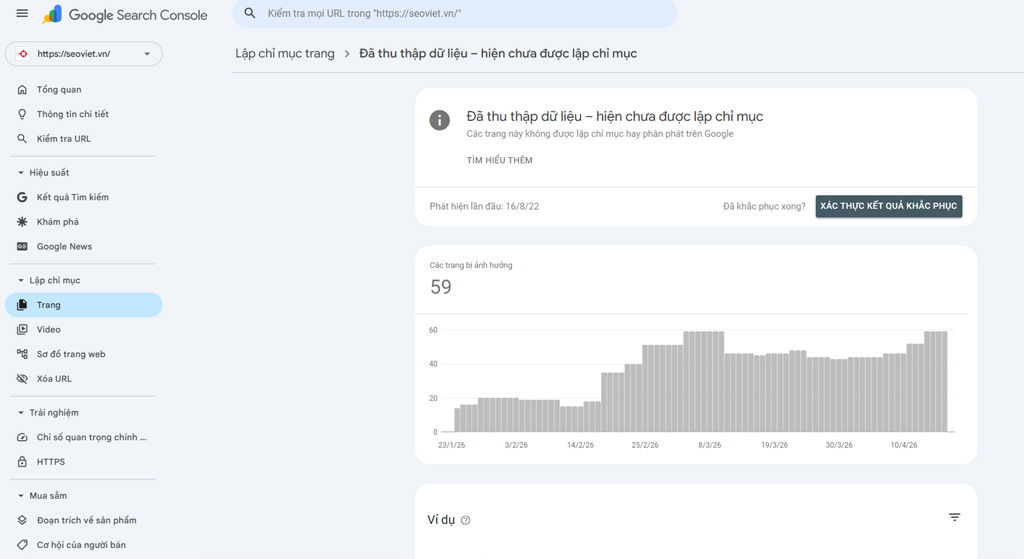The image size is (1024, 559).
Task: Click XÁC THỰC KẾT QUẢ KHẮC PHỤC button
Action: [x=888, y=206]
